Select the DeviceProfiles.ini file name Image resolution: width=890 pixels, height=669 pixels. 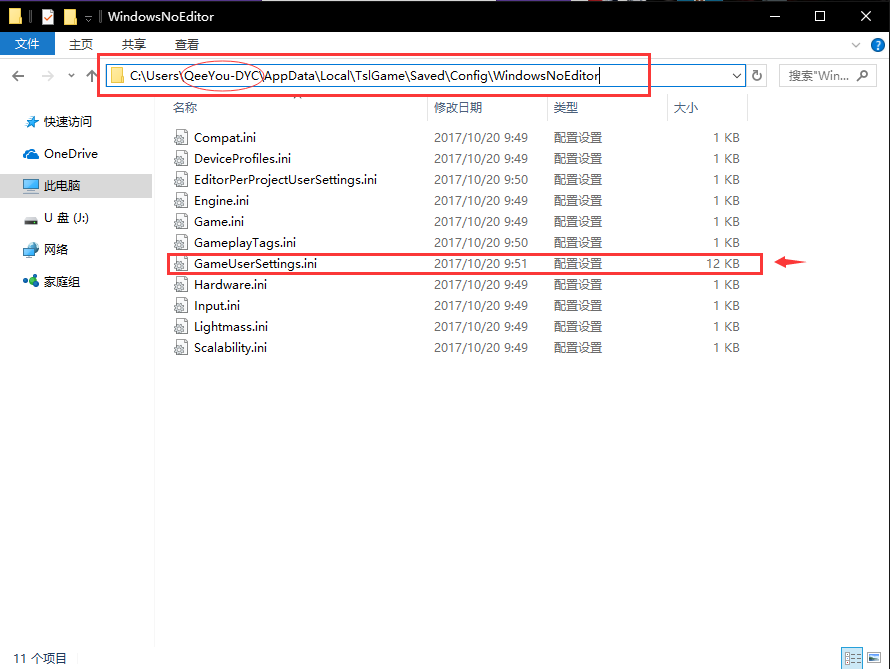point(242,159)
